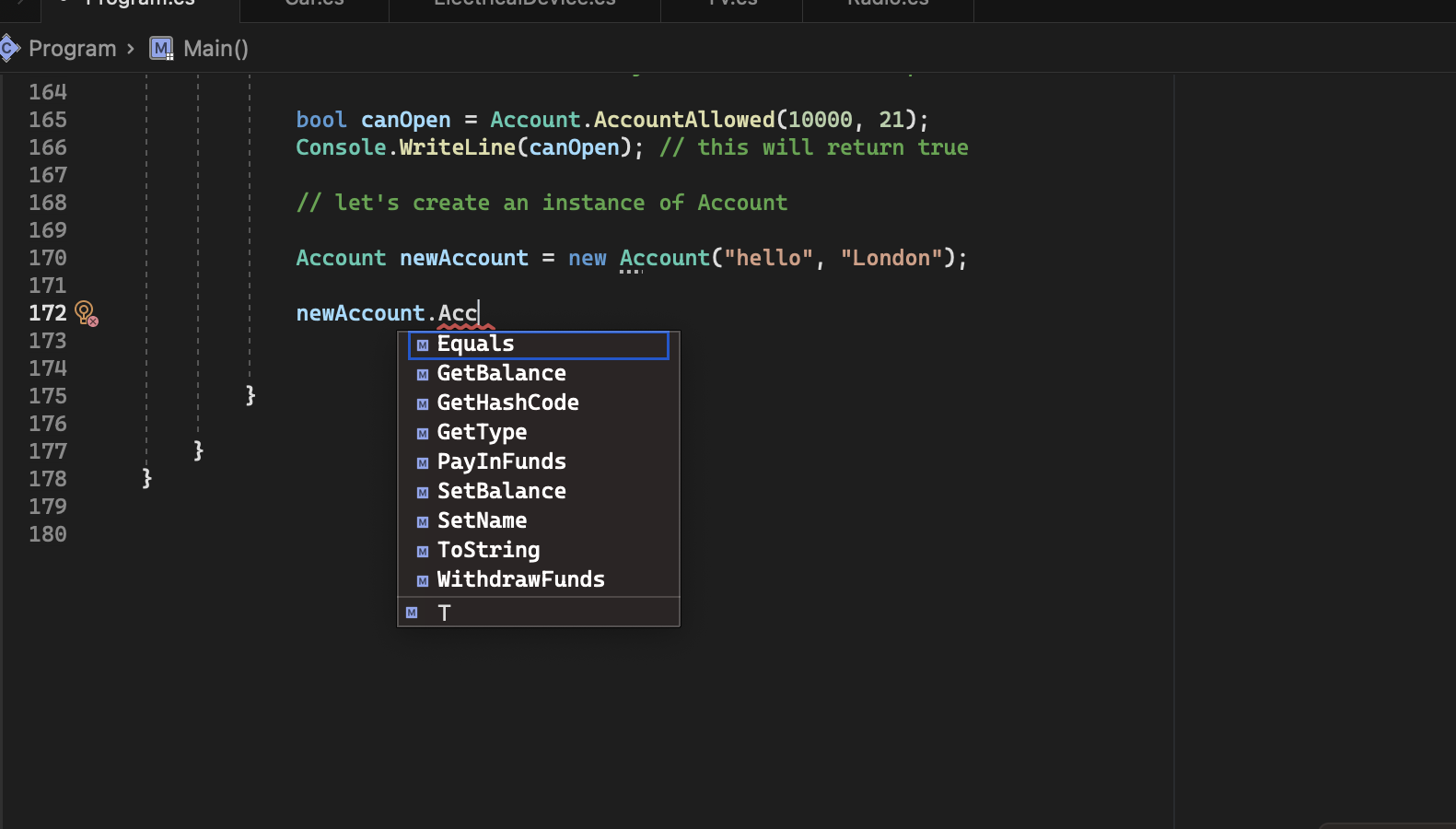The width and height of the screenshot is (1456, 829).
Task: Choose WithdrawFunds completion suggestion
Action: [539, 580]
